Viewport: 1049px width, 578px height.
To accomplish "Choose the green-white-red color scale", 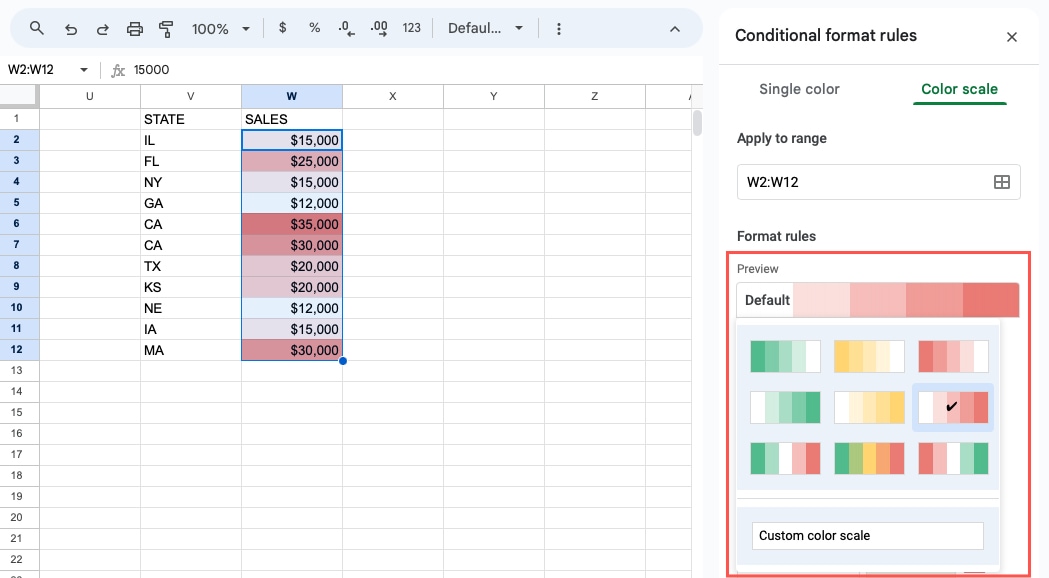I will [x=785, y=458].
